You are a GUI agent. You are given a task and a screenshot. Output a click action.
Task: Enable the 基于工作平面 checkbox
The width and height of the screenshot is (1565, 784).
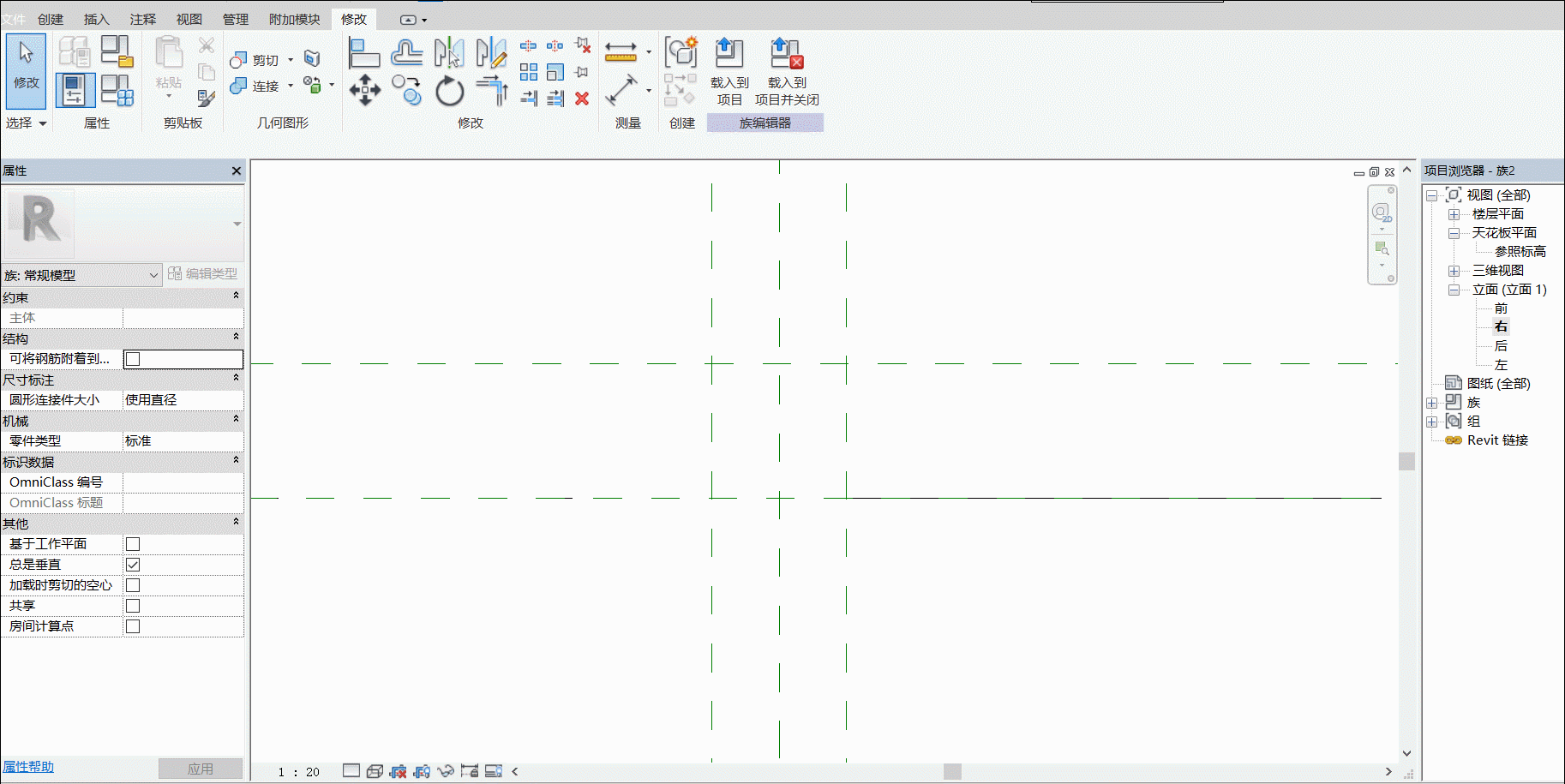click(x=133, y=544)
